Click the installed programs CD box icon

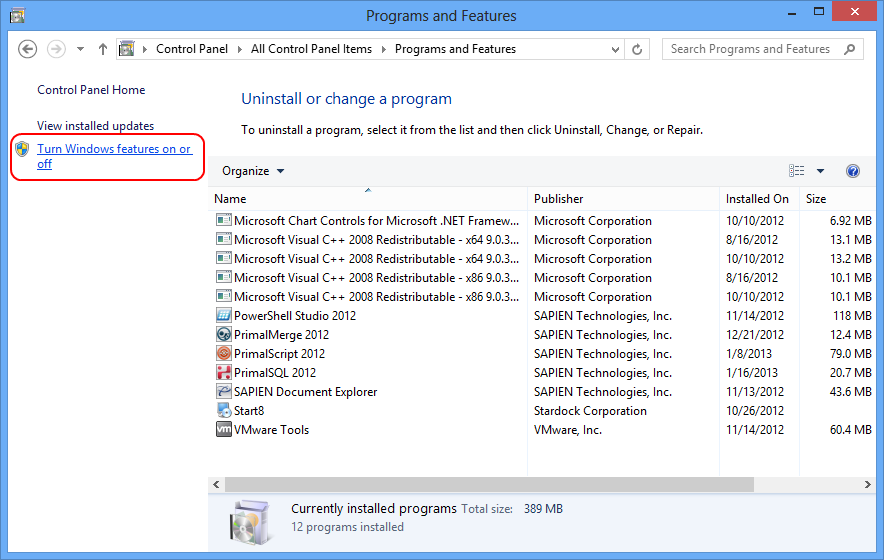click(250, 522)
